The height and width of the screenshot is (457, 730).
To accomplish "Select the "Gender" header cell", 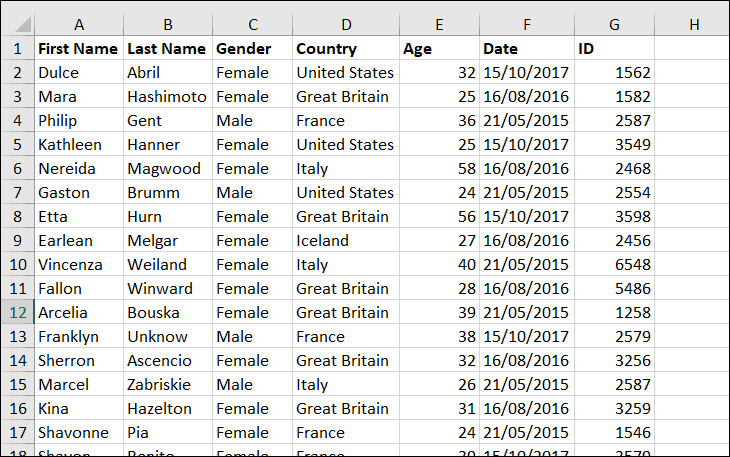I will 243,48.
